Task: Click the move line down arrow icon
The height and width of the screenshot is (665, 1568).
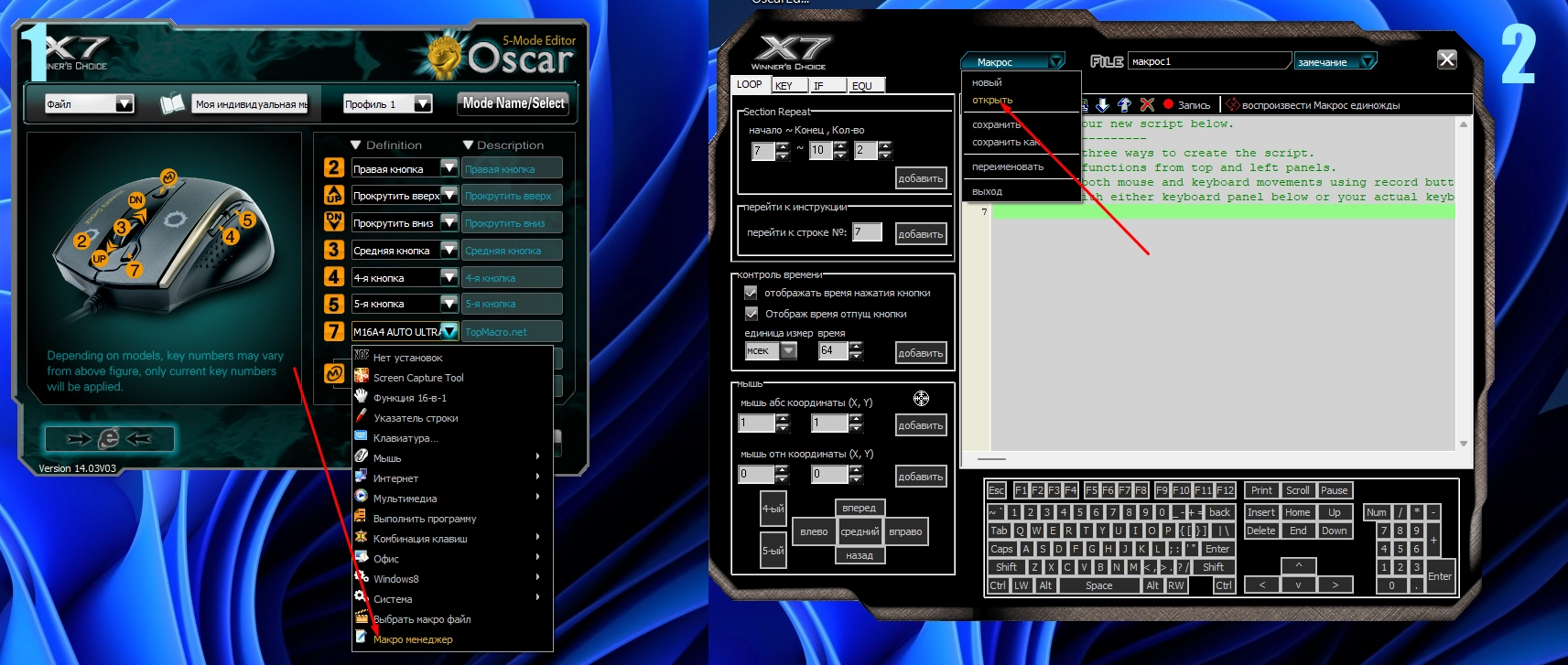Action: tap(1103, 105)
